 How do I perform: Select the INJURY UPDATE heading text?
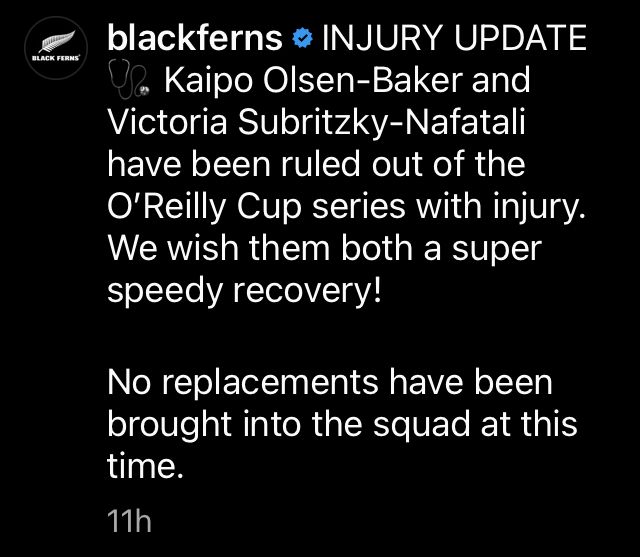(x=451, y=39)
